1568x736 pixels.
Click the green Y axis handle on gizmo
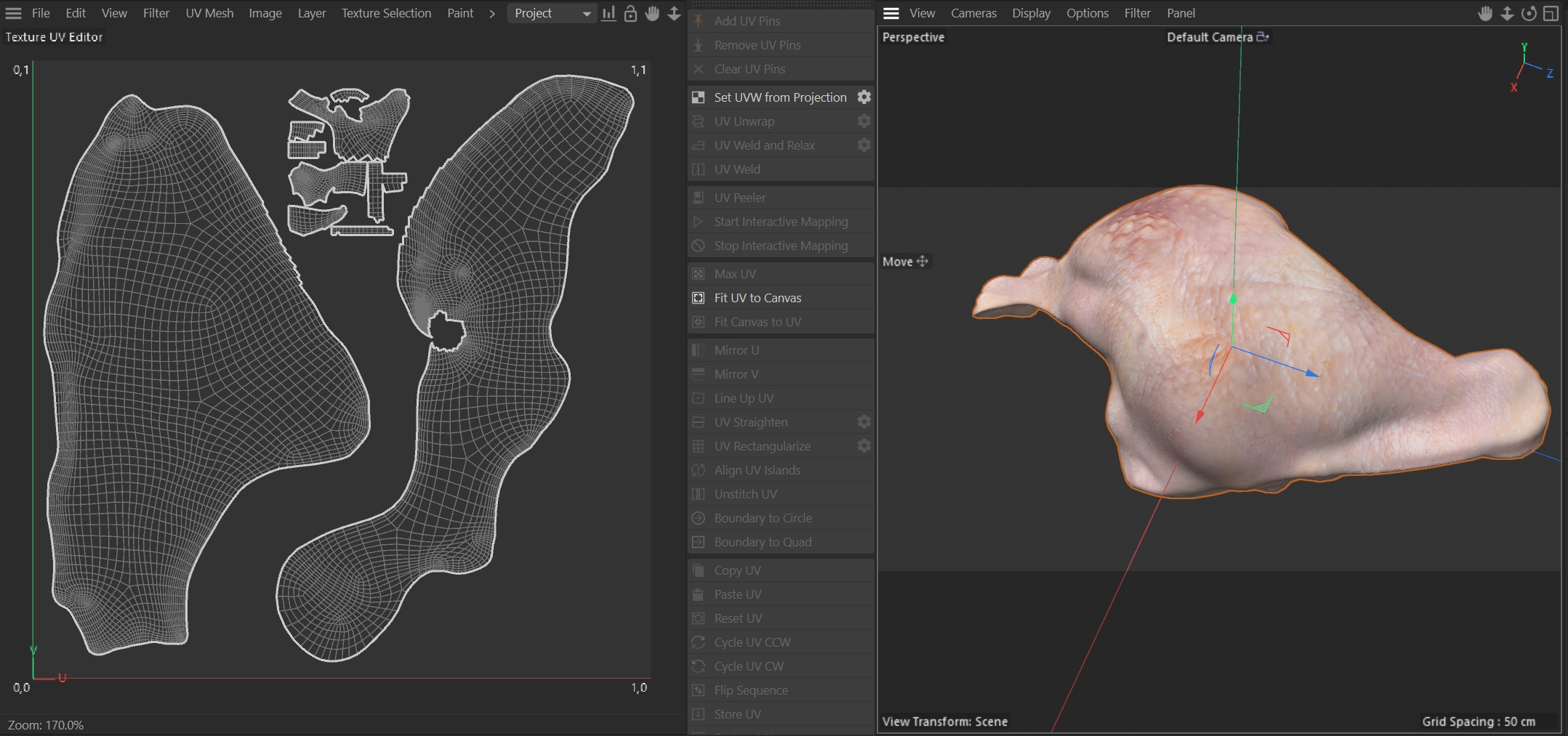(1233, 299)
